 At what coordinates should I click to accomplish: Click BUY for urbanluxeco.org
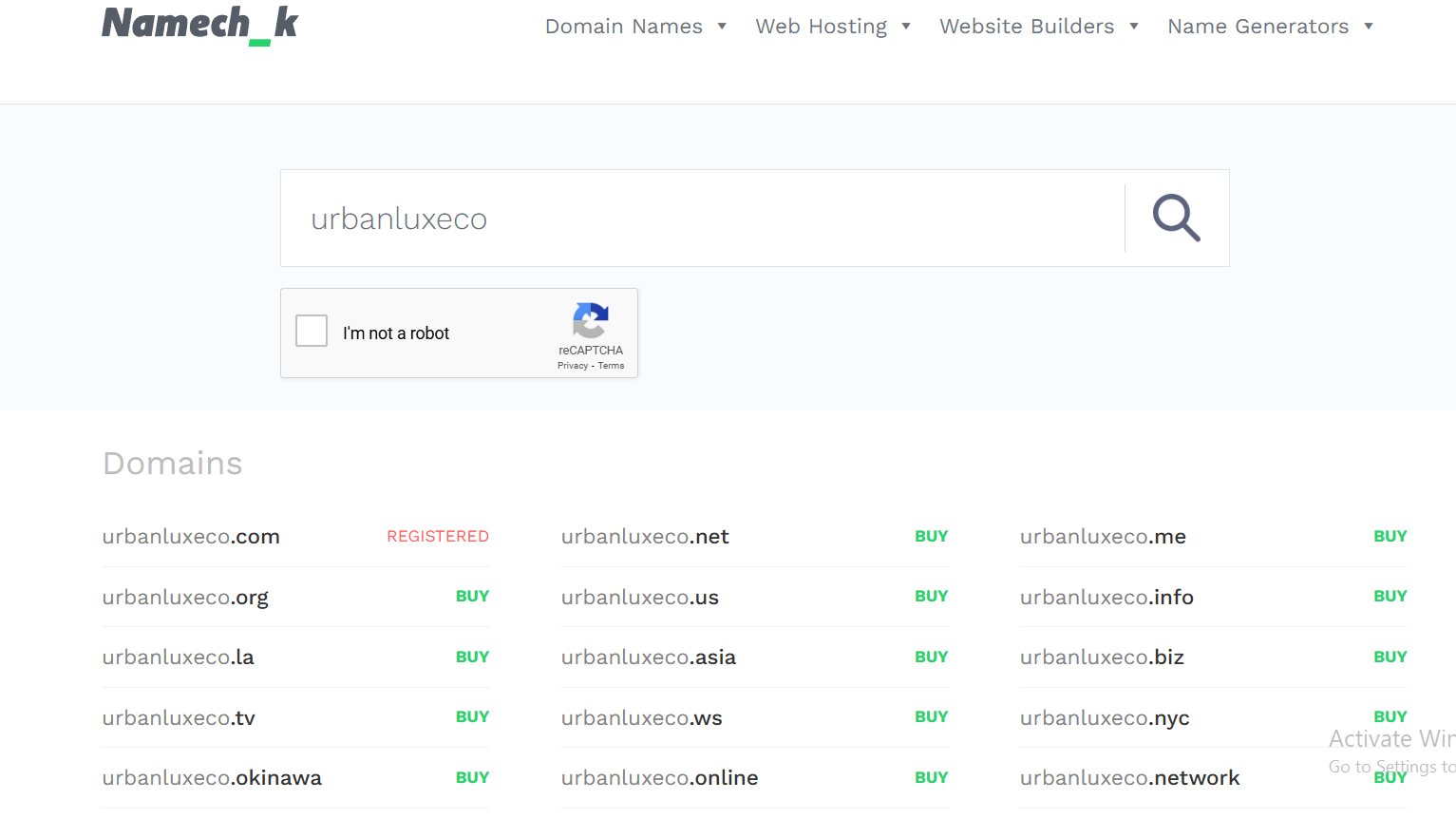472,597
